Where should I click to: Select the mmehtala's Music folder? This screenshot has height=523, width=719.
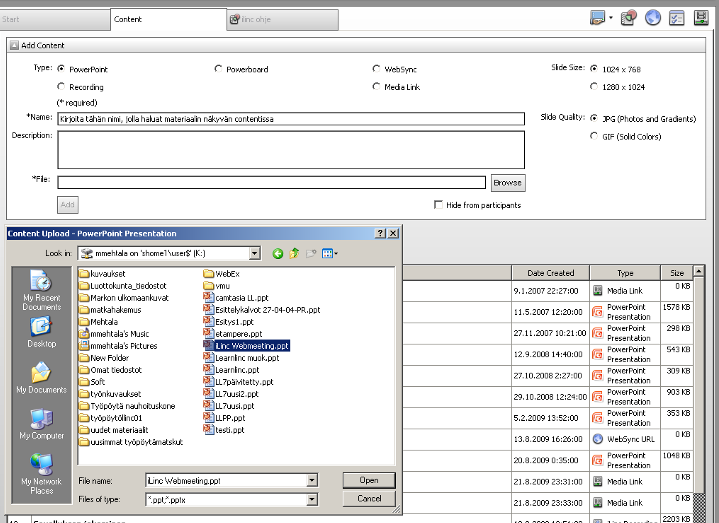(x=114, y=334)
